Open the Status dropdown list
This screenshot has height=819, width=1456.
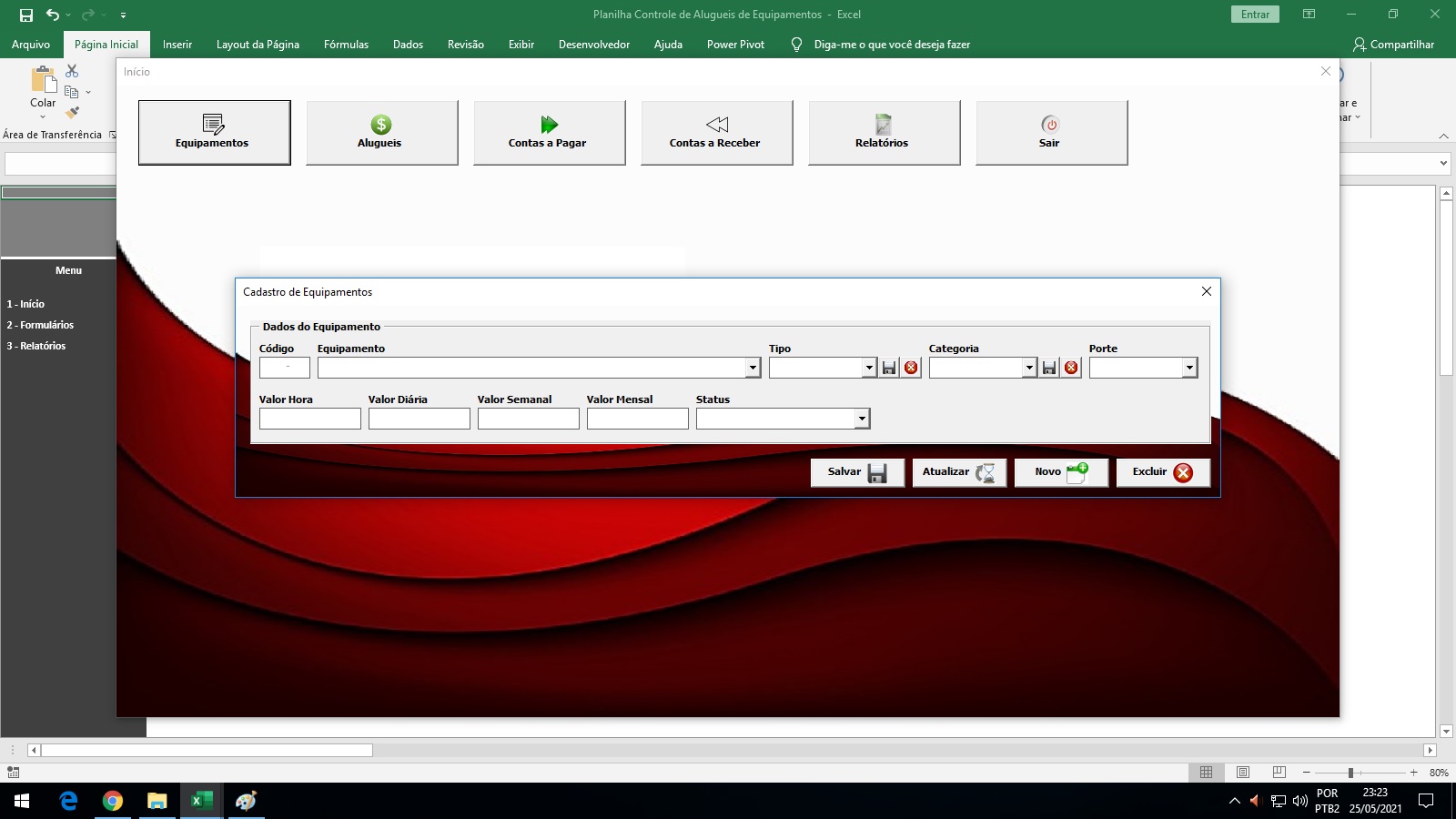click(x=862, y=419)
